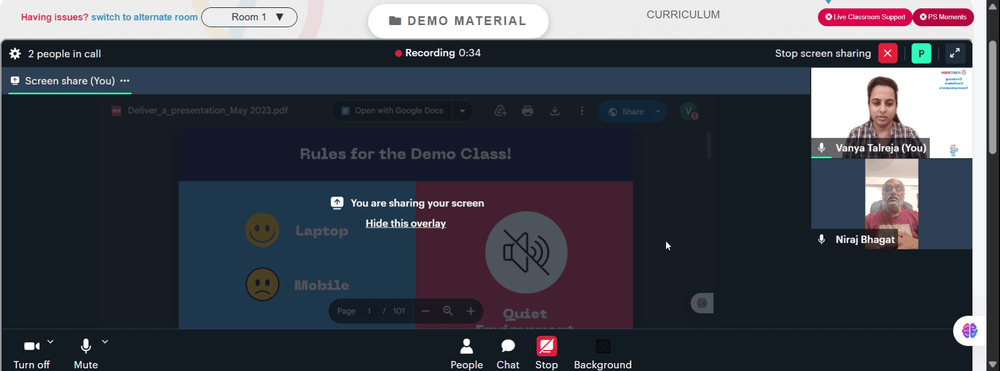Viewport: 1000px width, 371px height.
Task: Open Background effects
Action: click(x=603, y=354)
